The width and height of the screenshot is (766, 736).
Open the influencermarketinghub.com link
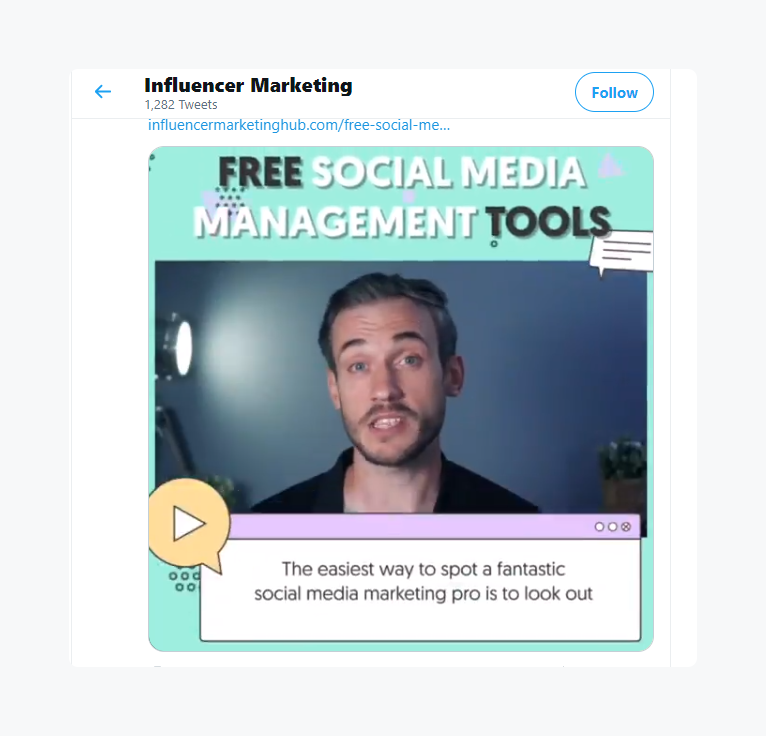298,125
